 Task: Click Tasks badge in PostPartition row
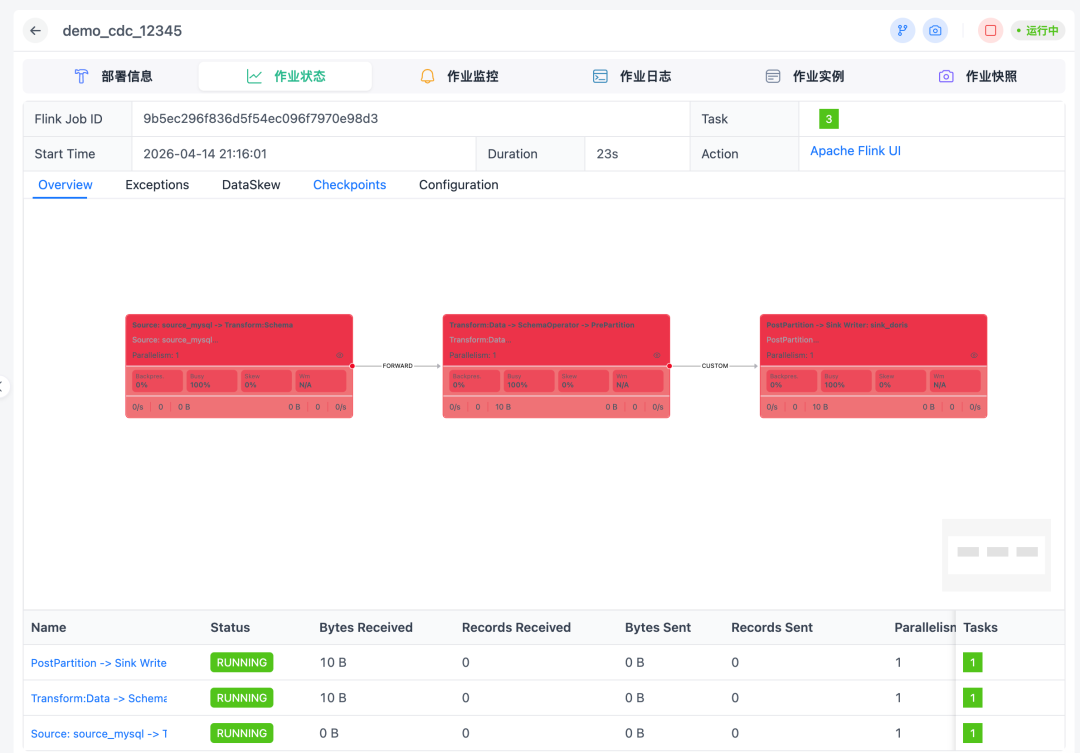pyautogui.click(x=973, y=663)
